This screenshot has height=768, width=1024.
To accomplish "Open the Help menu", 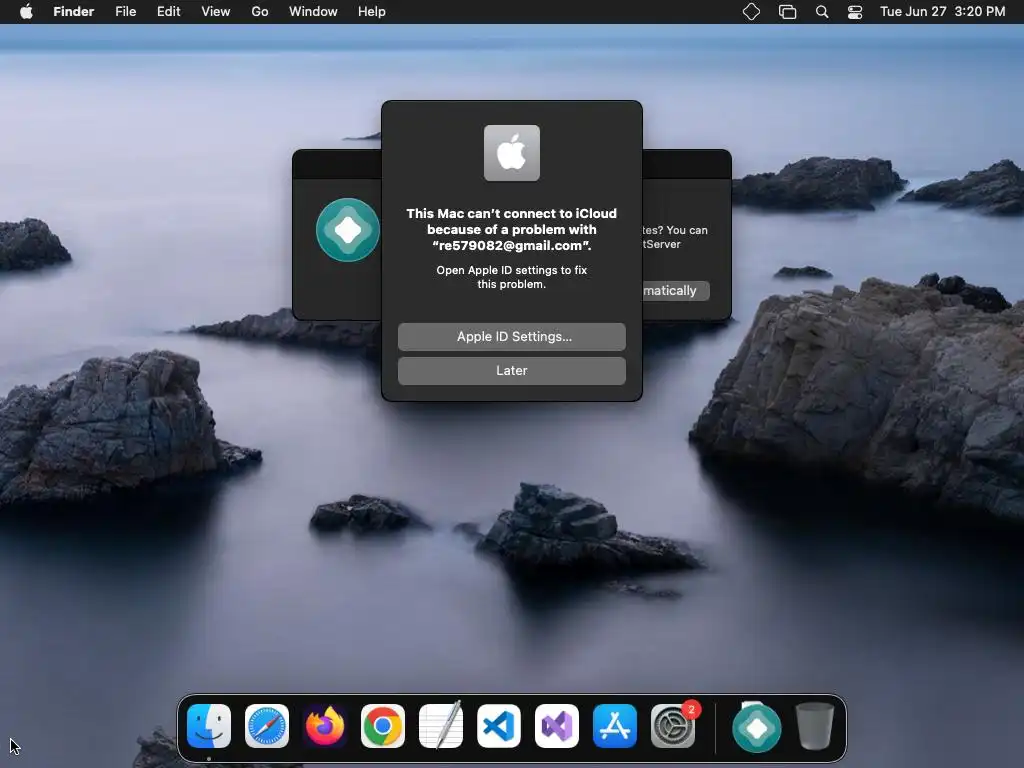I will [372, 12].
